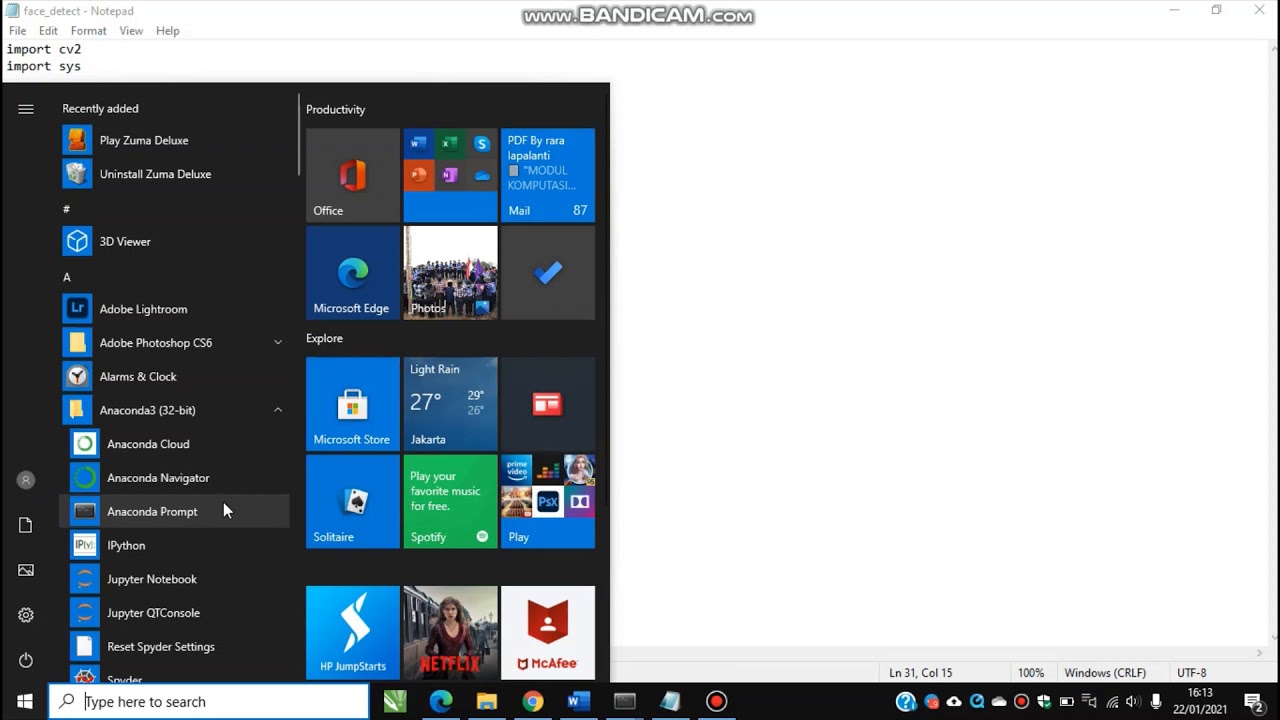Open Settings gear in Start sidebar
The image size is (1280, 720).
tap(26, 615)
